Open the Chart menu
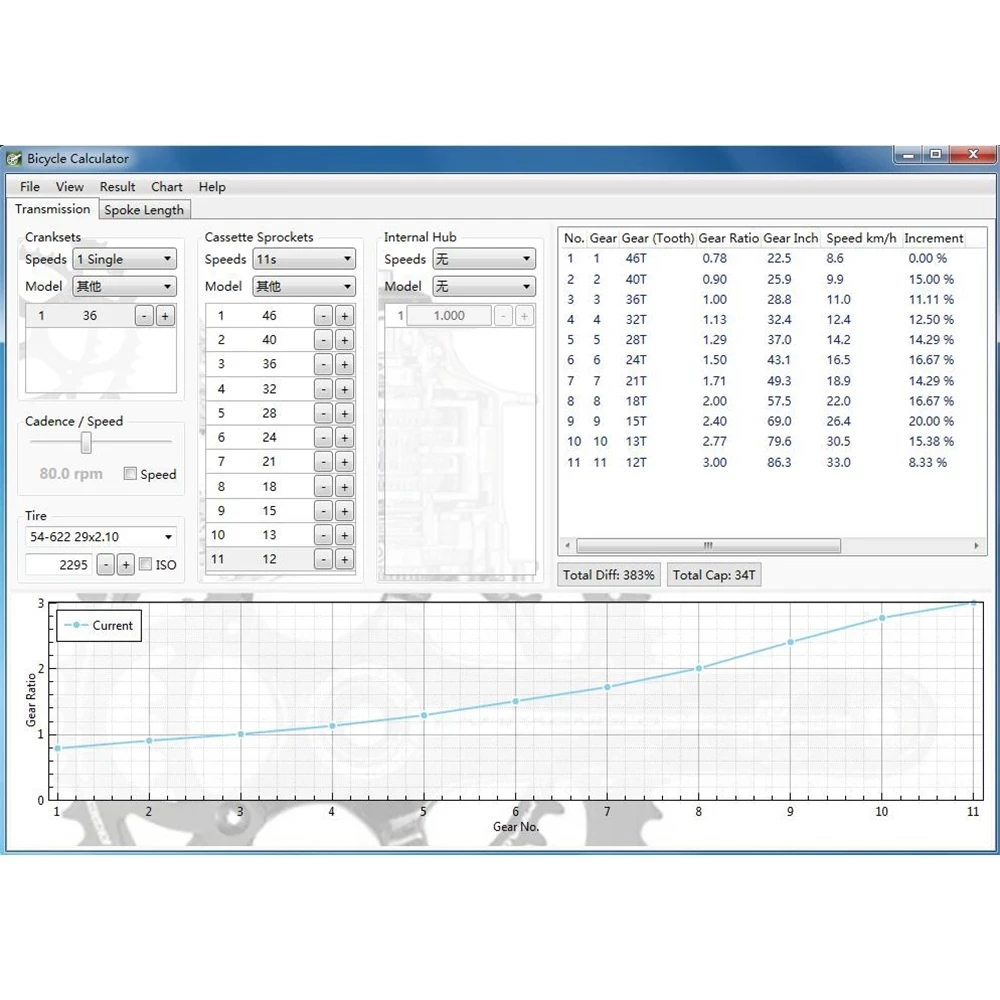This screenshot has height=1000, width=1000. coord(166,187)
